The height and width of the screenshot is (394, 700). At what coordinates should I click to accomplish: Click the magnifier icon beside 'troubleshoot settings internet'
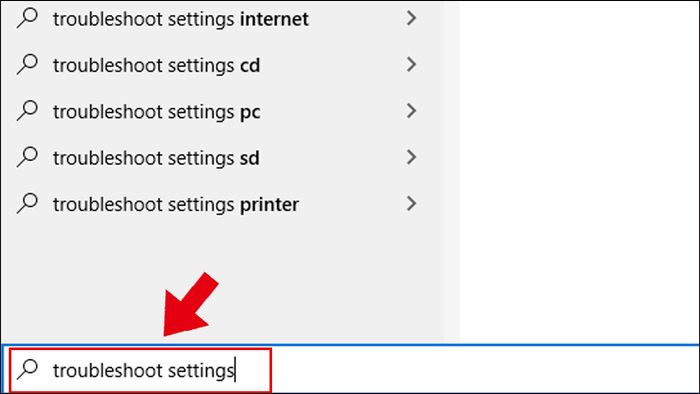[x=27, y=18]
